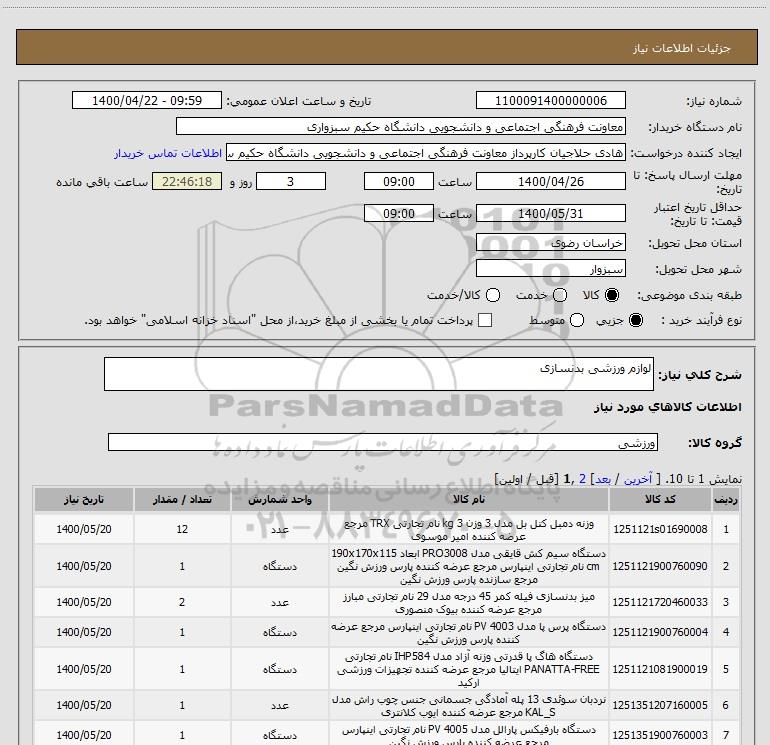Click the ردیف column header
This screenshot has height=745, width=770.
(726, 499)
